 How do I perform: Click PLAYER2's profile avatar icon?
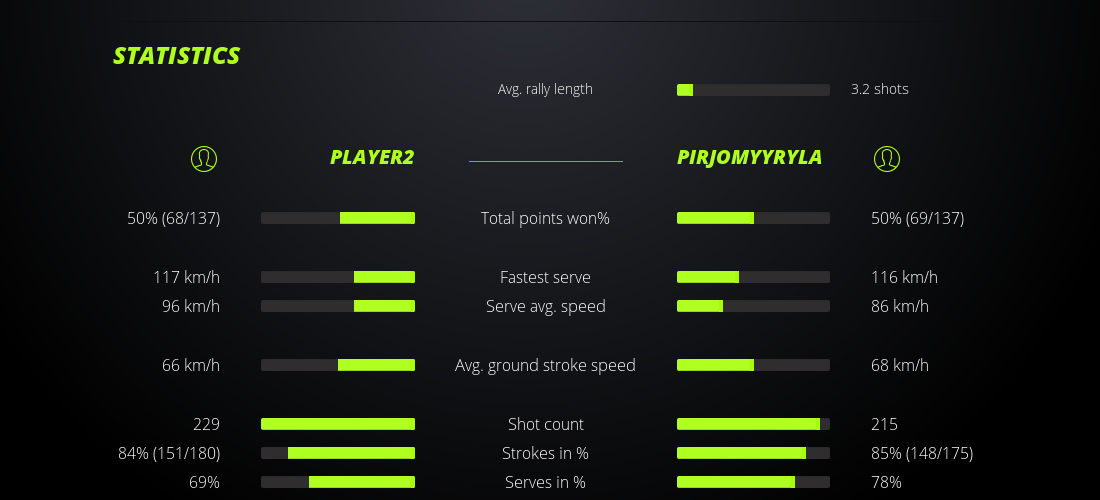(x=203, y=158)
